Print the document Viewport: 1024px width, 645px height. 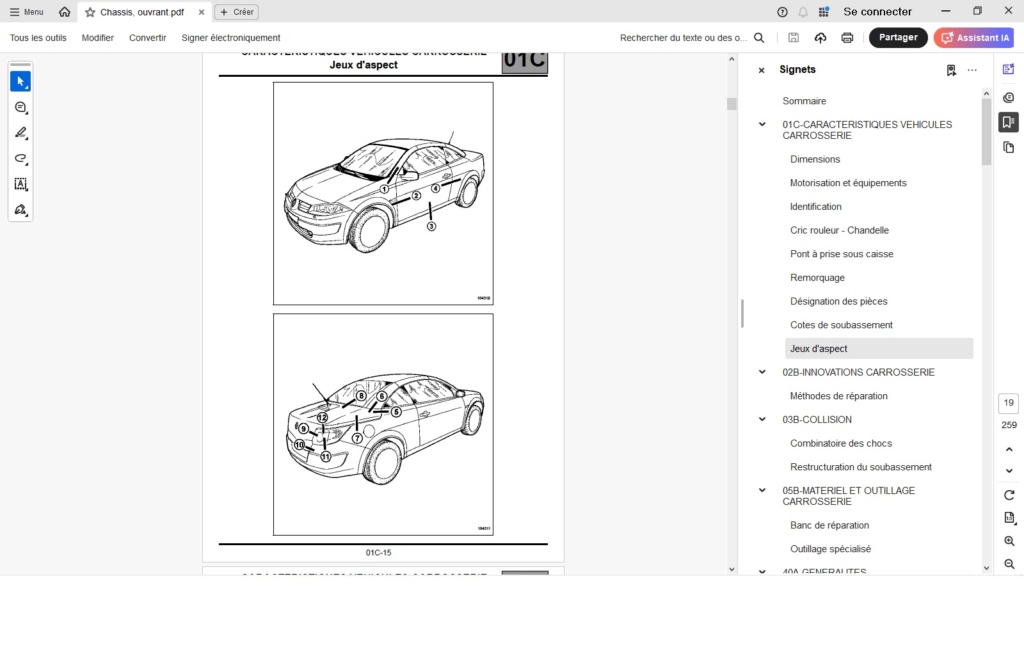point(847,38)
